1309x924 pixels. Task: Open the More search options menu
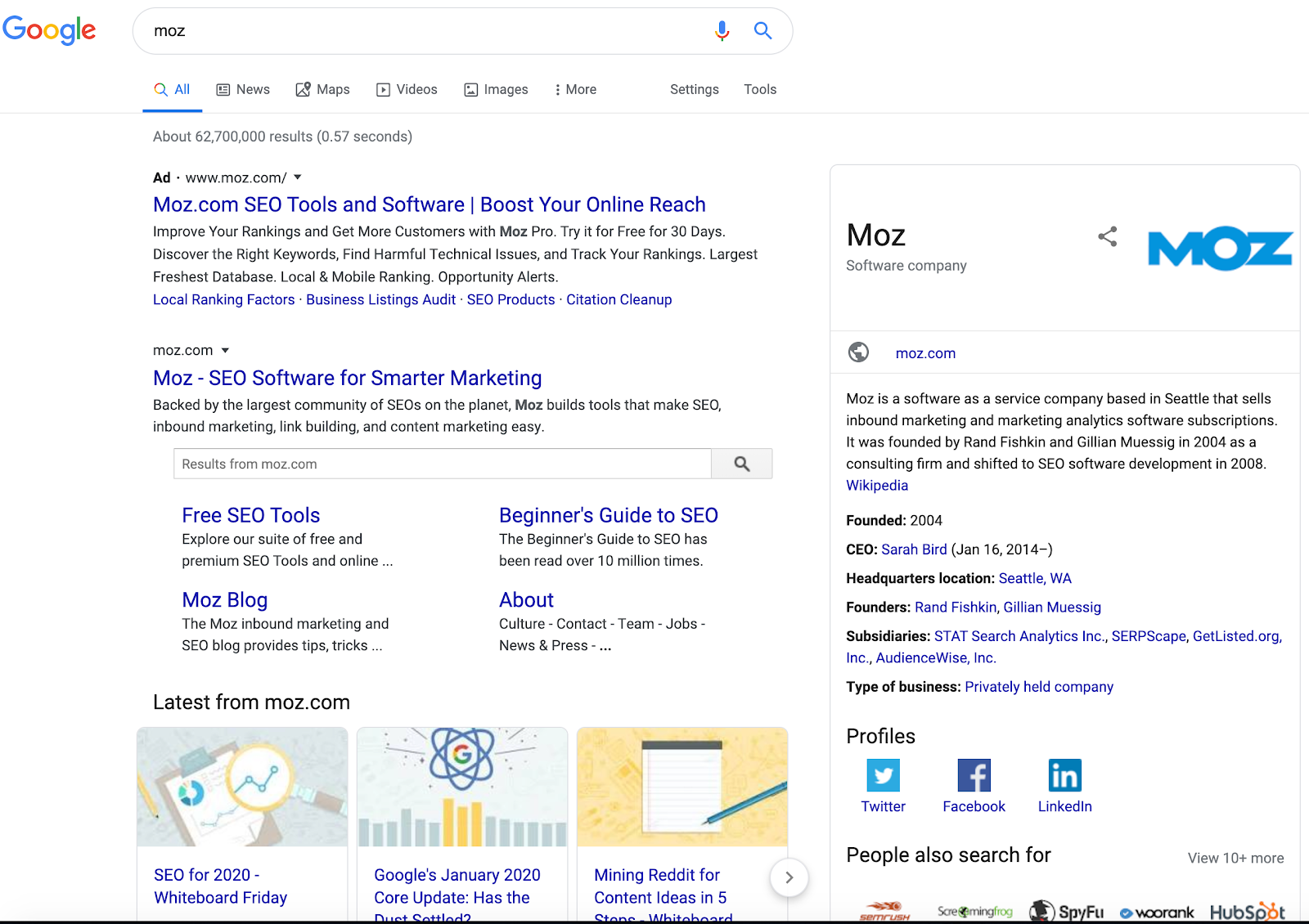coord(575,90)
